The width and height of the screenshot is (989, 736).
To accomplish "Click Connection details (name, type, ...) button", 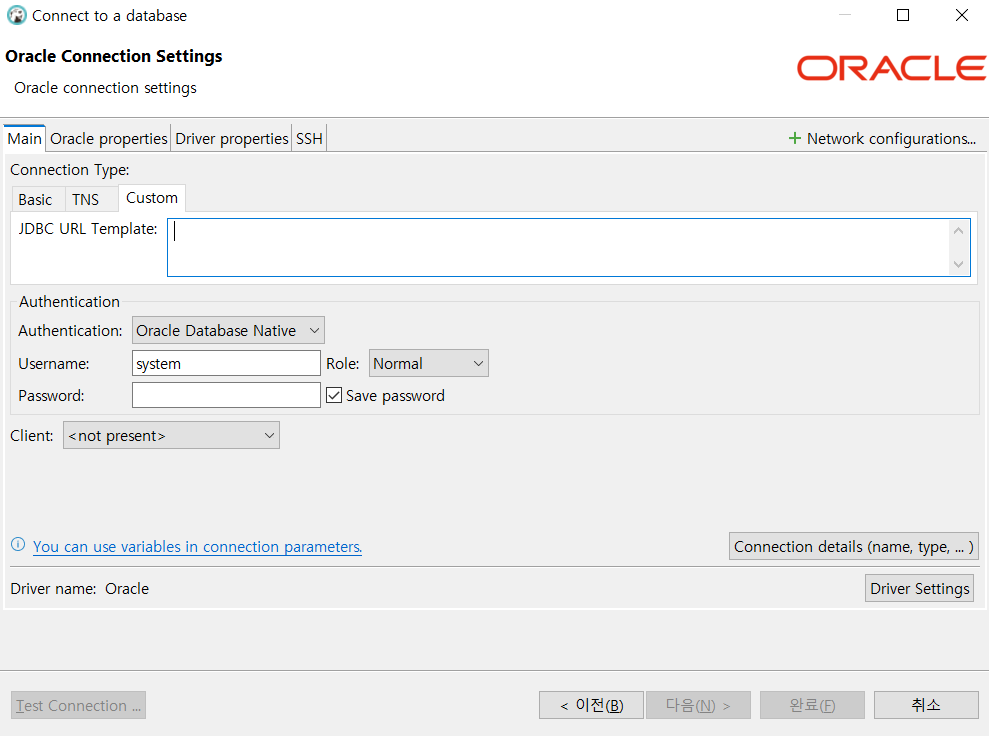I will 853,546.
